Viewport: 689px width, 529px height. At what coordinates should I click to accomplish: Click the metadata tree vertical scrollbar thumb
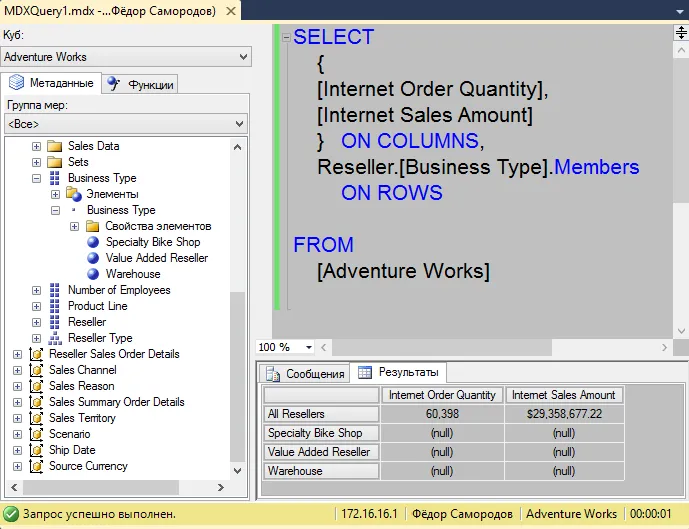click(x=237, y=377)
